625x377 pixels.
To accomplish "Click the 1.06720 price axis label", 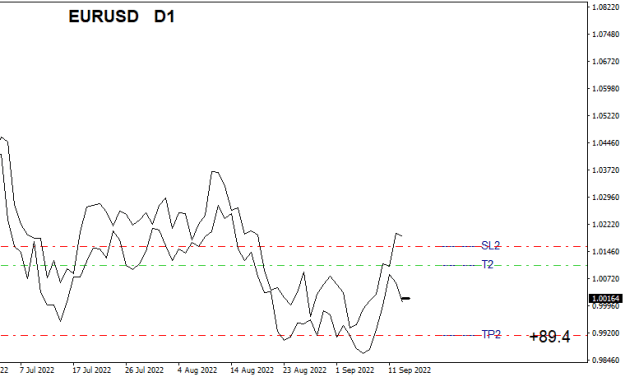I will point(606,61).
